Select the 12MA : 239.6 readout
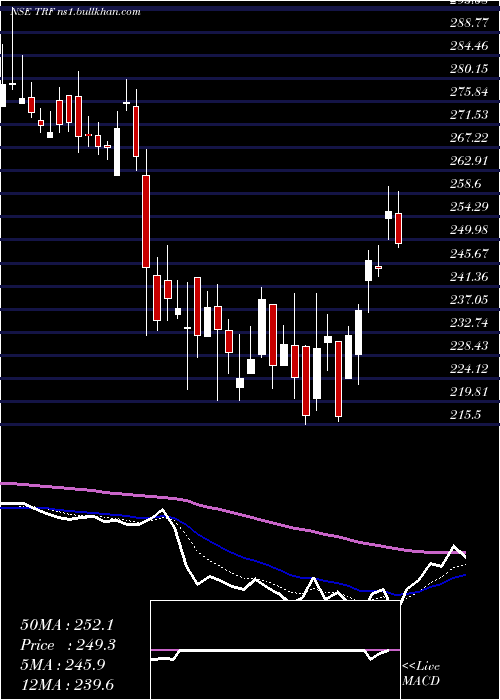 coord(67,684)
